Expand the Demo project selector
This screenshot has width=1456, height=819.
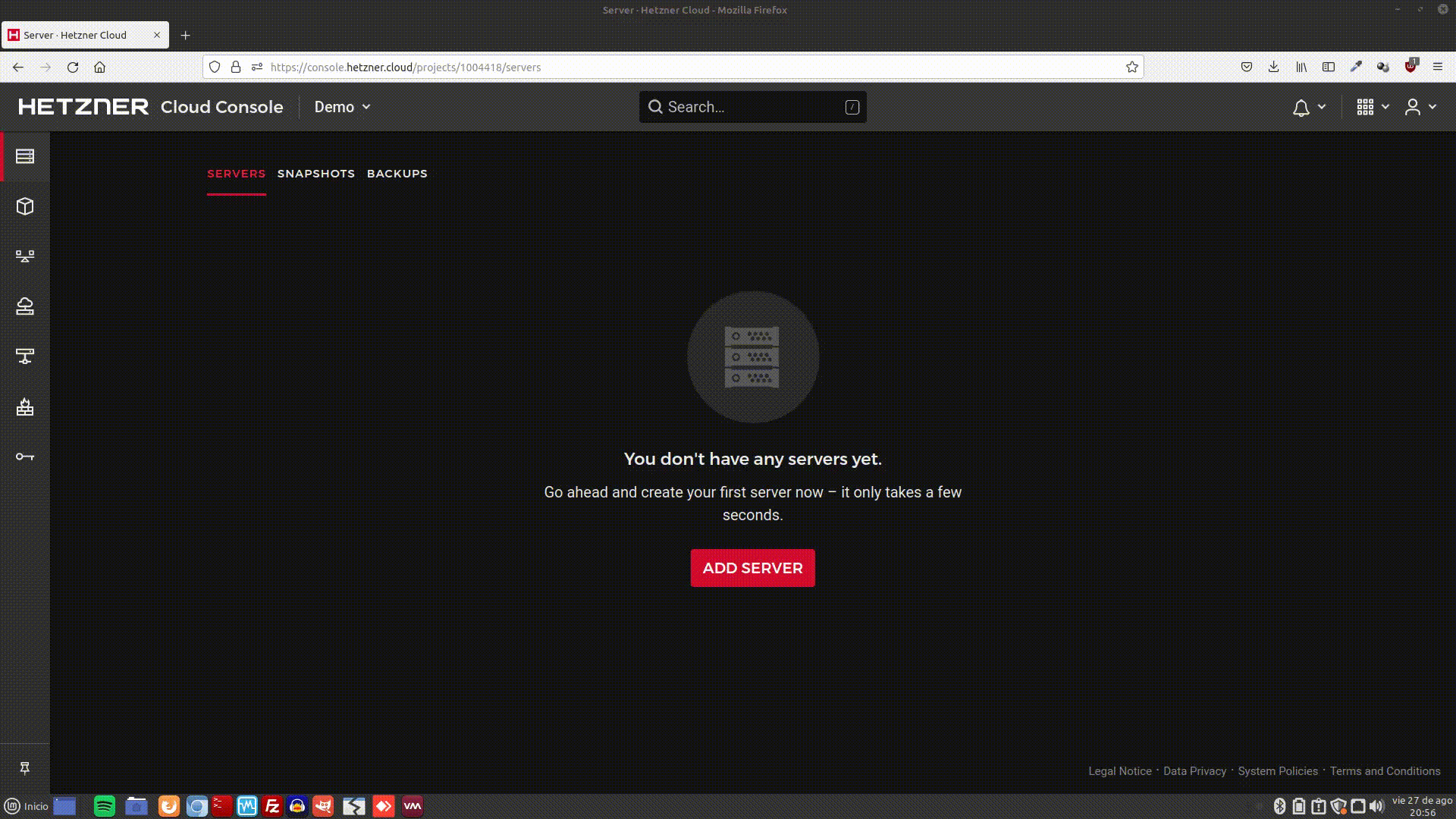point(342,107)
